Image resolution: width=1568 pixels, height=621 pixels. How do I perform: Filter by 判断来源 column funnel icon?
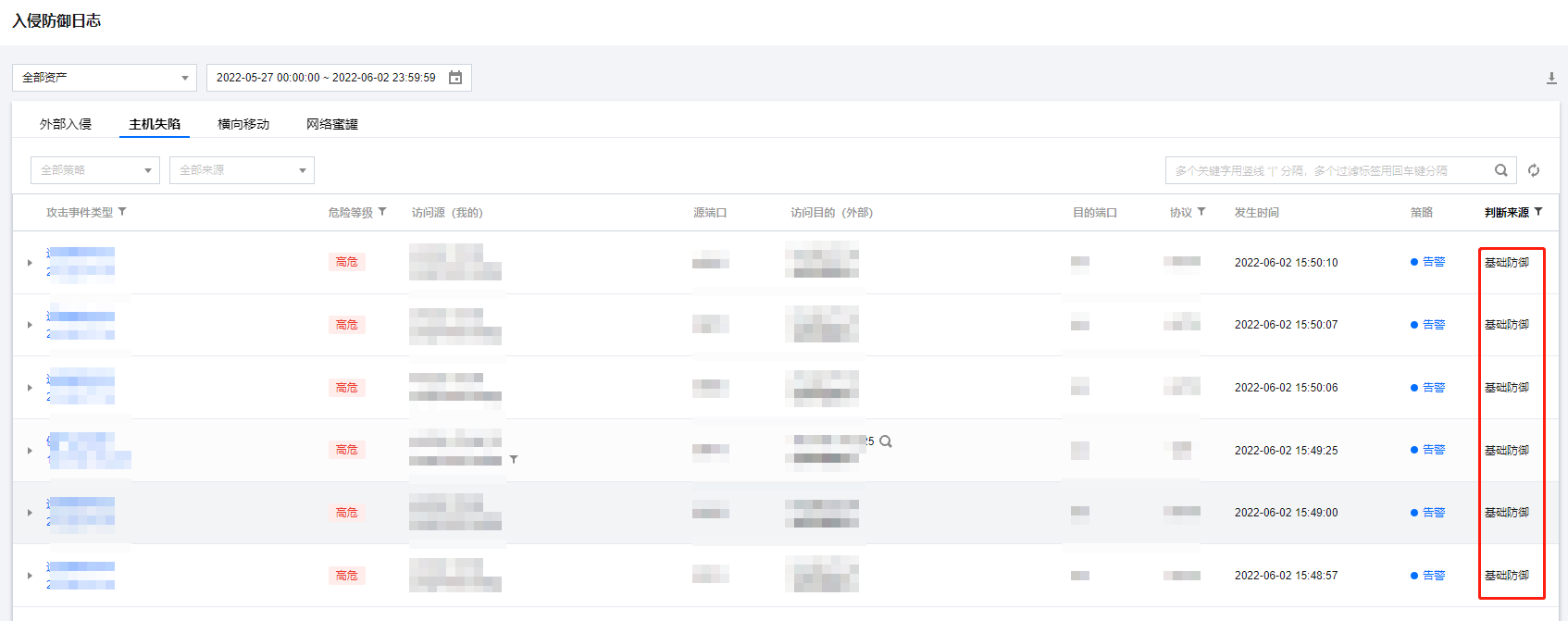[x=1538, y=212]
